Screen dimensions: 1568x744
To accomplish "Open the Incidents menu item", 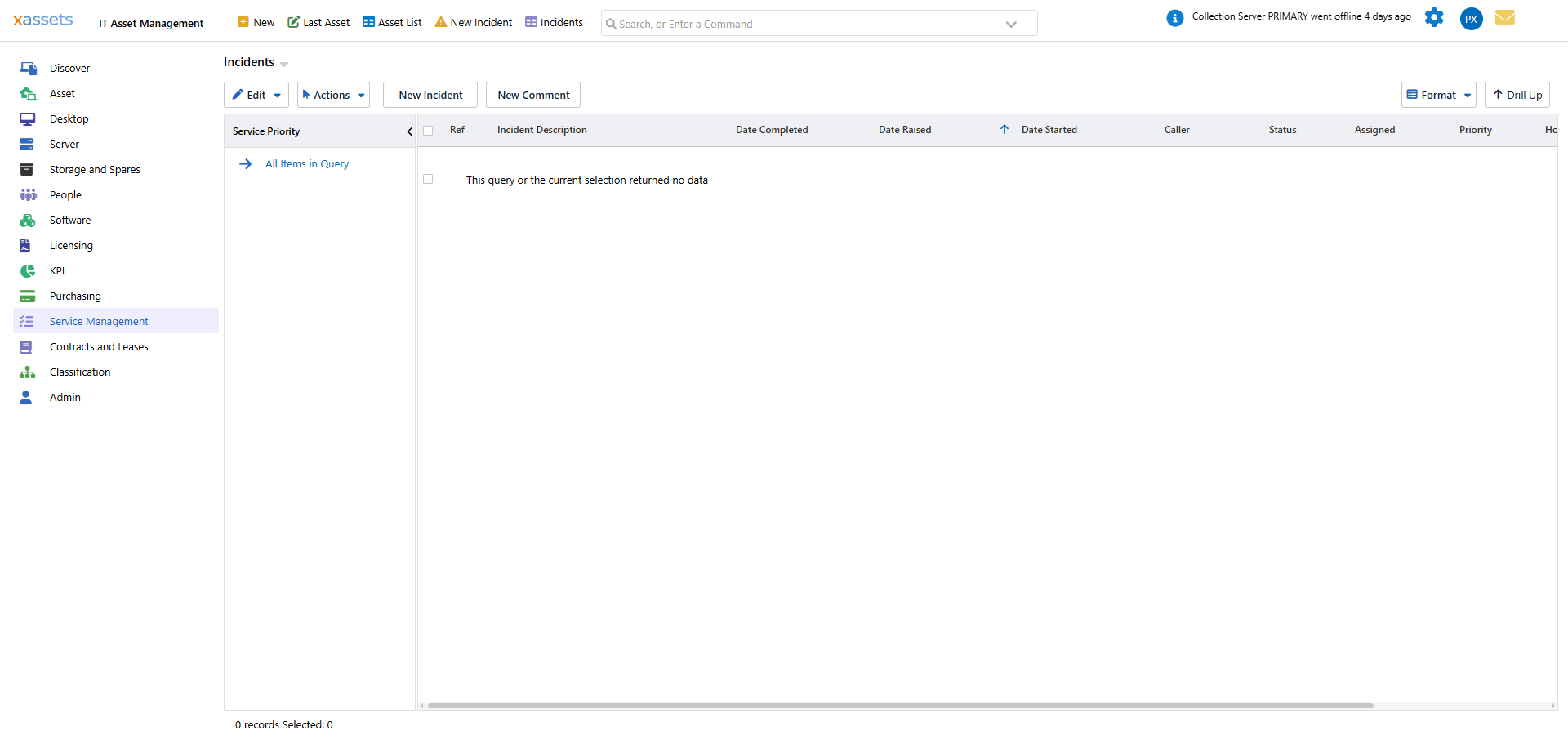I will (554, 22).
